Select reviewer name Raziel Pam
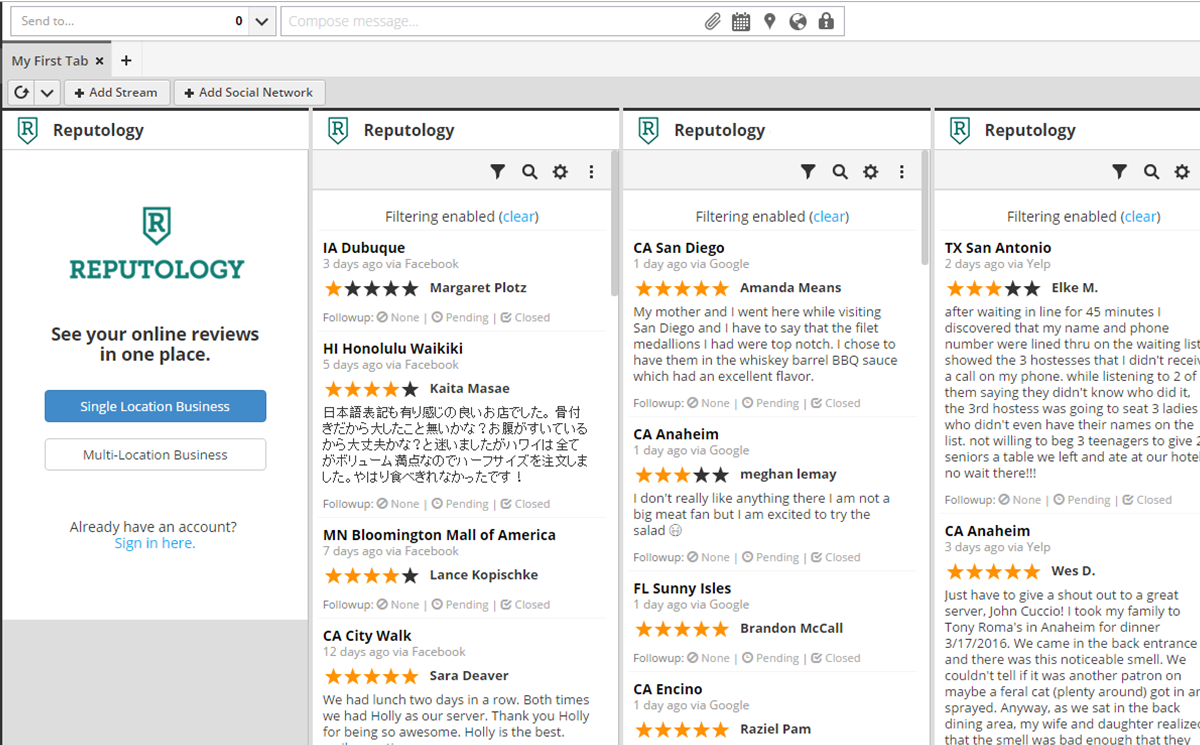1200x745 pixels. pos(776,729)
